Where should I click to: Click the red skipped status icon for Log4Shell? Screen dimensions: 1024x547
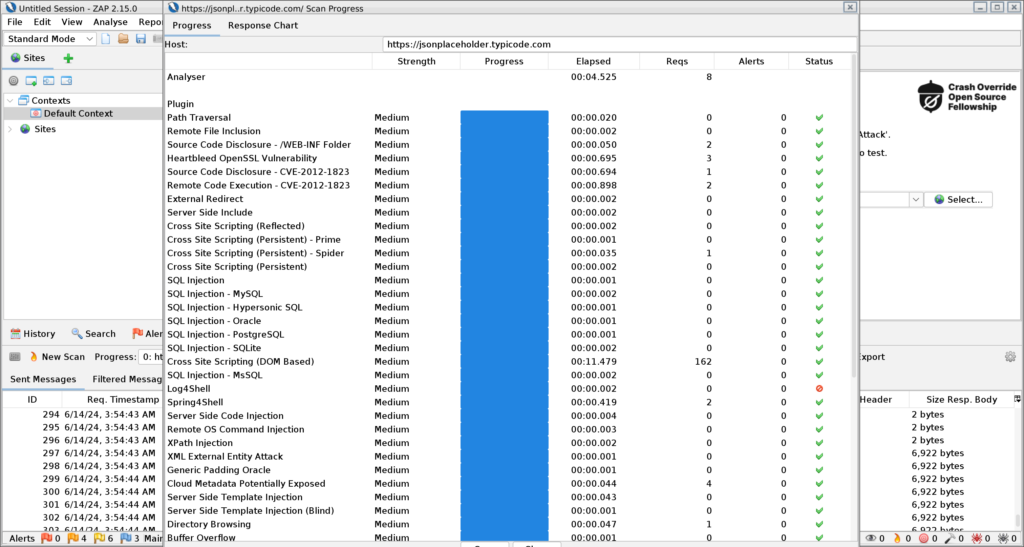[819, 388]
